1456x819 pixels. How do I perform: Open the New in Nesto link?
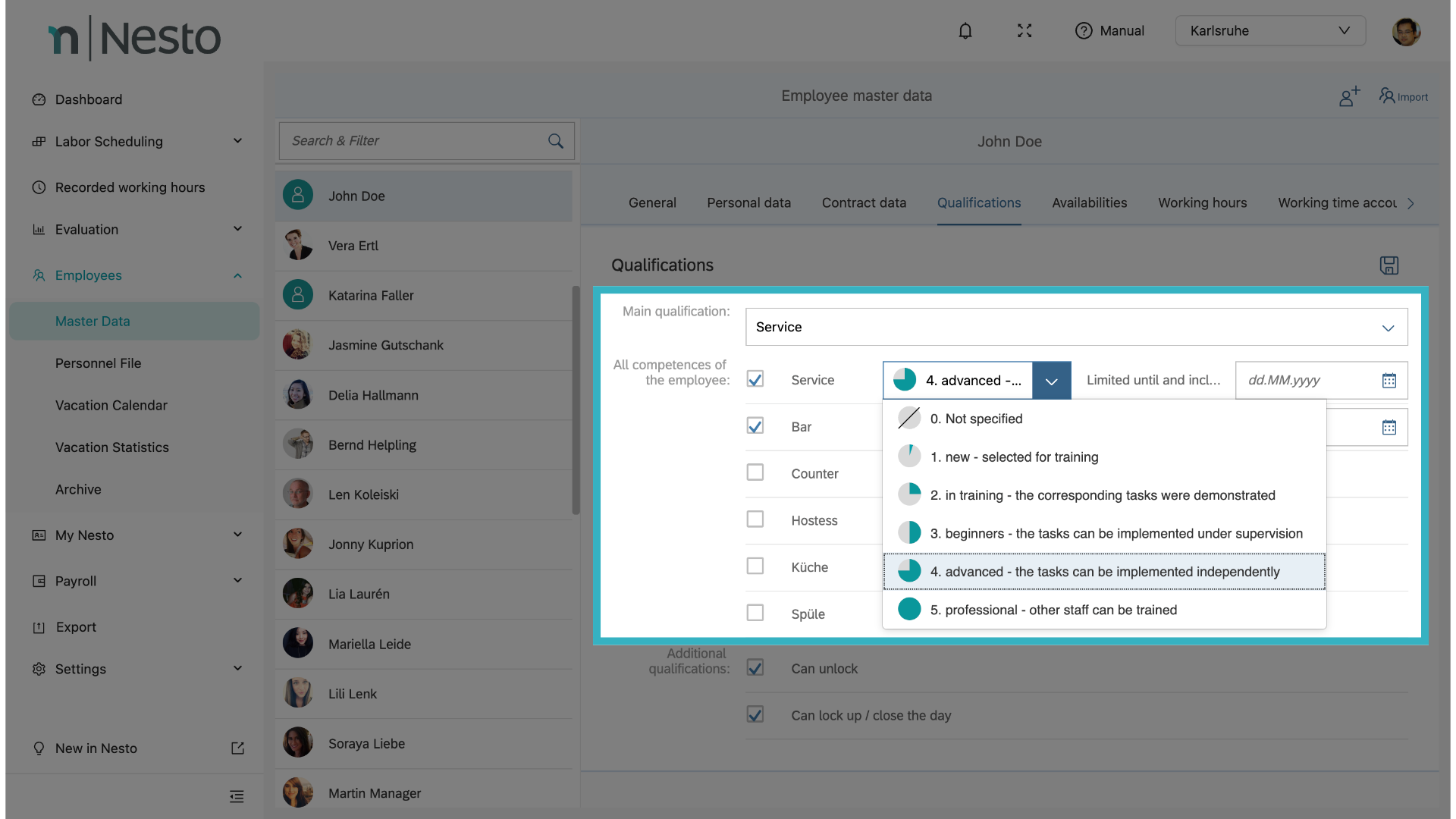point(96,748)
